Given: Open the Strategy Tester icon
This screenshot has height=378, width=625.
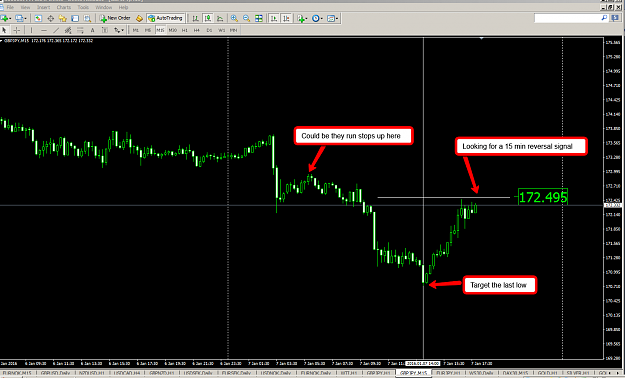Looking at the screenshot, I should 87,18.
